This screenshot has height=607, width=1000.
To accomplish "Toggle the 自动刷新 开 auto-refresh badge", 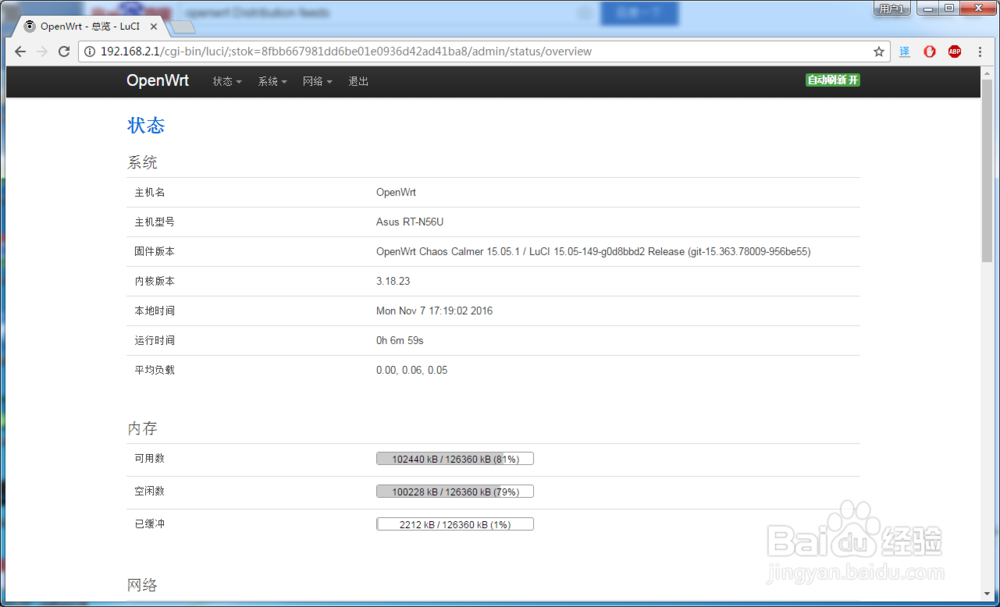I will point(833,80).
